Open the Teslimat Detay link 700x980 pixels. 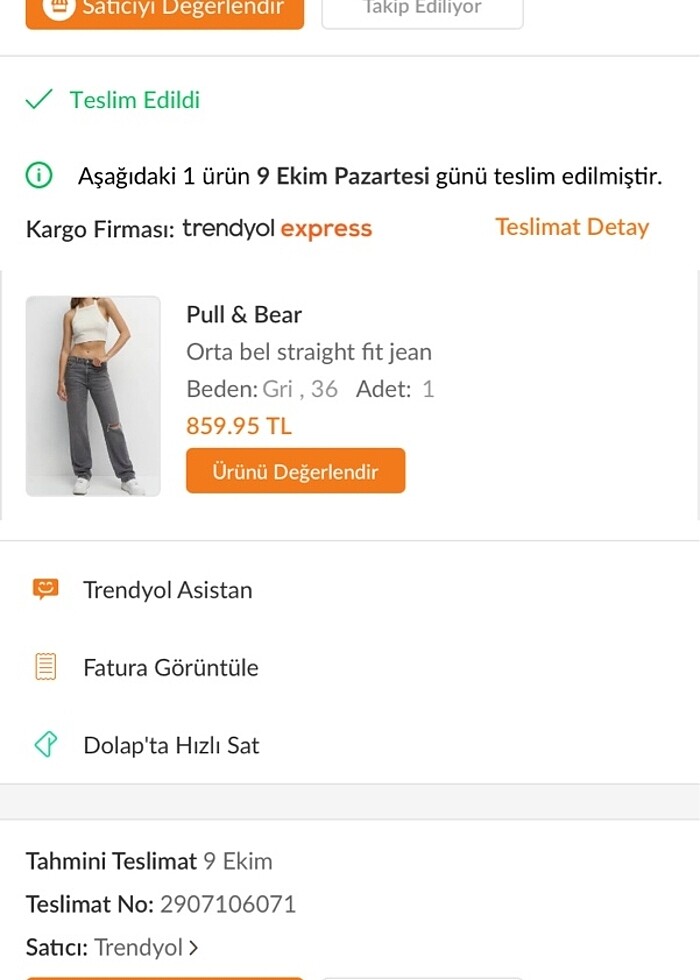[x=572, y=227]
